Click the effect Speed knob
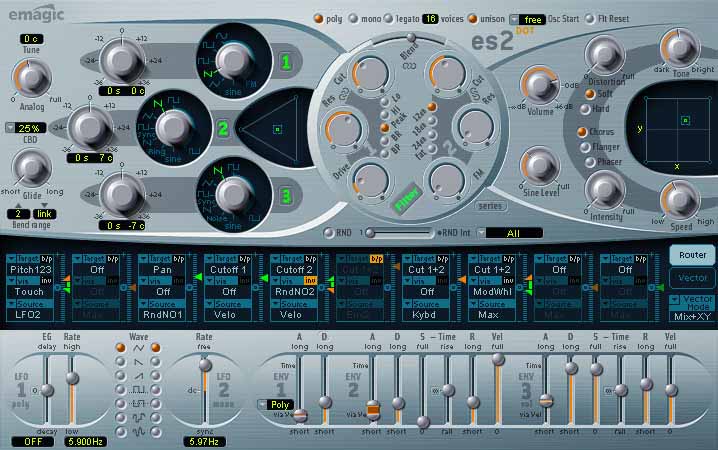 680,200
